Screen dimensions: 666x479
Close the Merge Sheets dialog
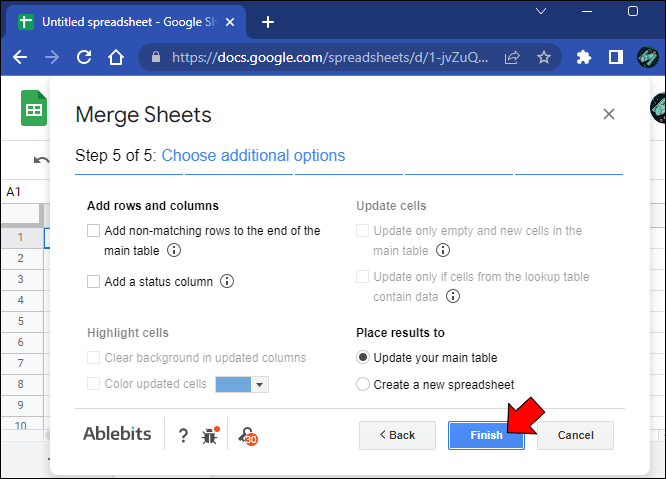(x=608, y=115)
